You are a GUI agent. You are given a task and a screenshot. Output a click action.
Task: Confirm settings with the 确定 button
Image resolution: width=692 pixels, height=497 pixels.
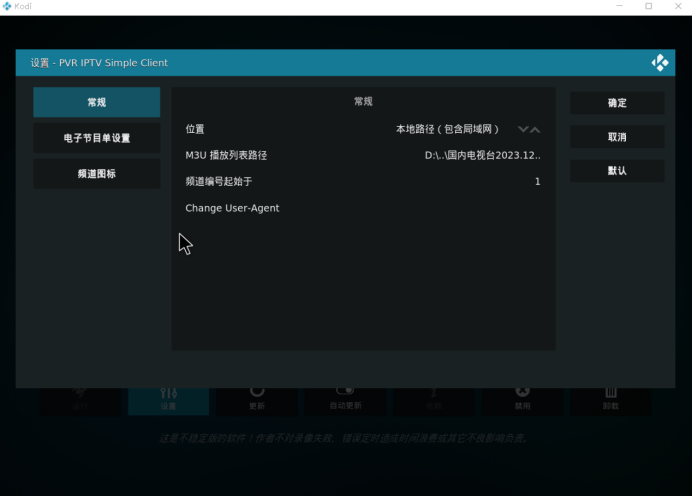pos(617,103)
